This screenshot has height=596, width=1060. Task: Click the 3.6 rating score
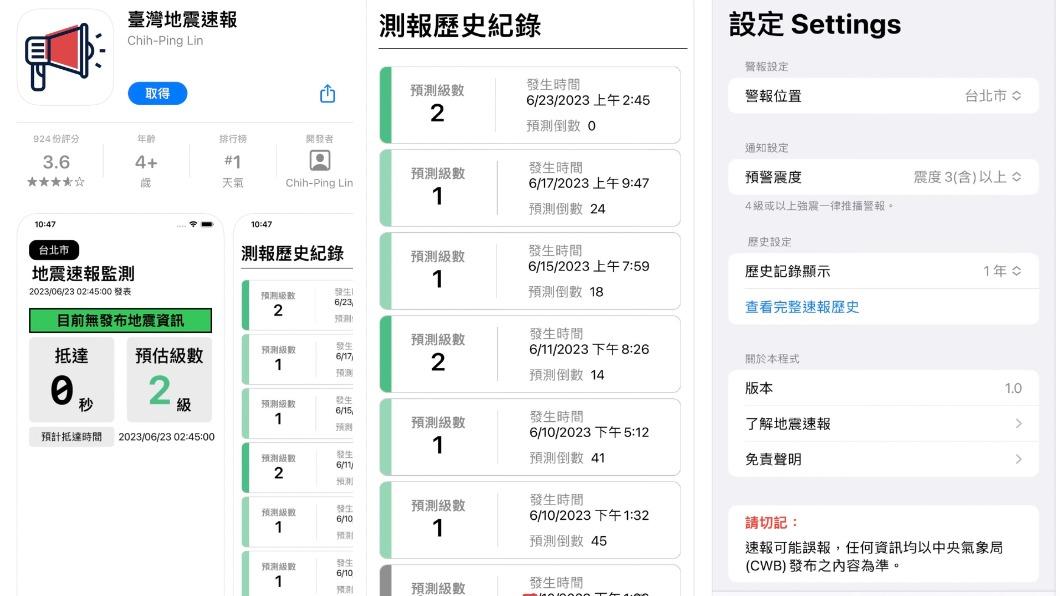pyautogui.click(x=56, y=162)
